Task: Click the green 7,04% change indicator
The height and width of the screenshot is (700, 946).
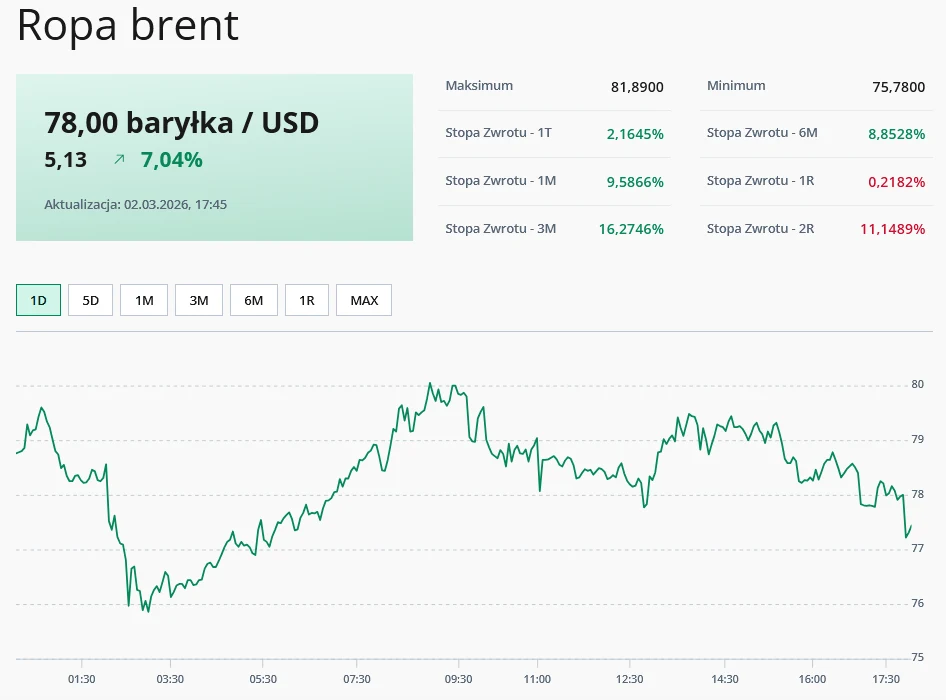Action: (171, 159)
